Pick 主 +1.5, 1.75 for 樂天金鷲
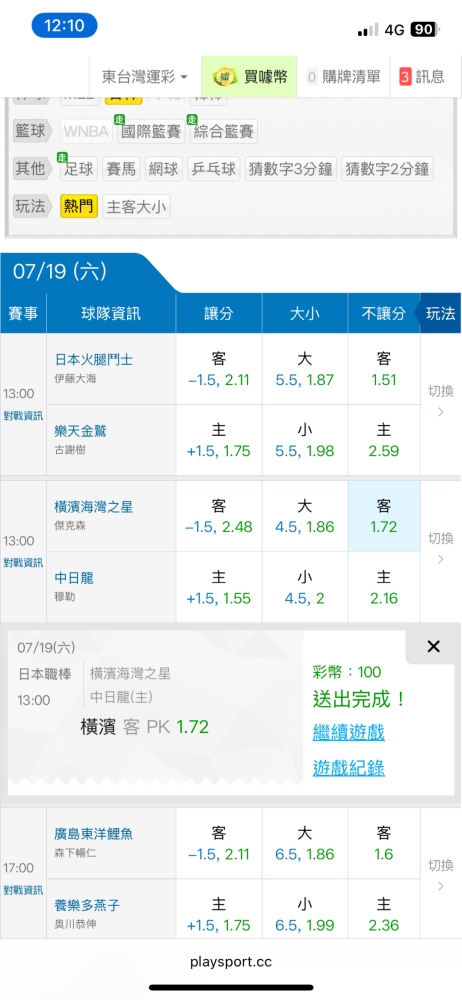This screenshot has width=462, height=1000. 219,440
